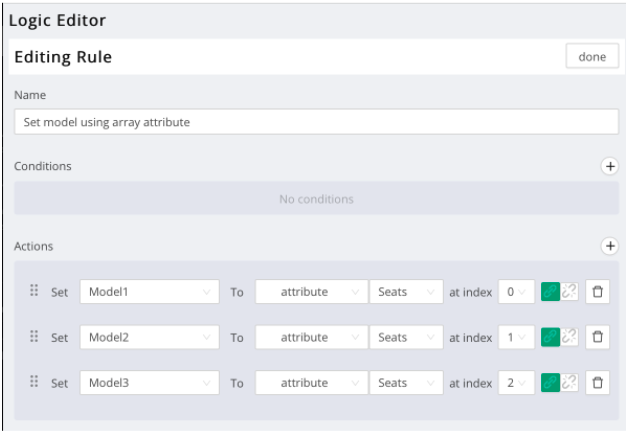
Task: Add a new condition with plus icon
Action: [x=609, y=167]
